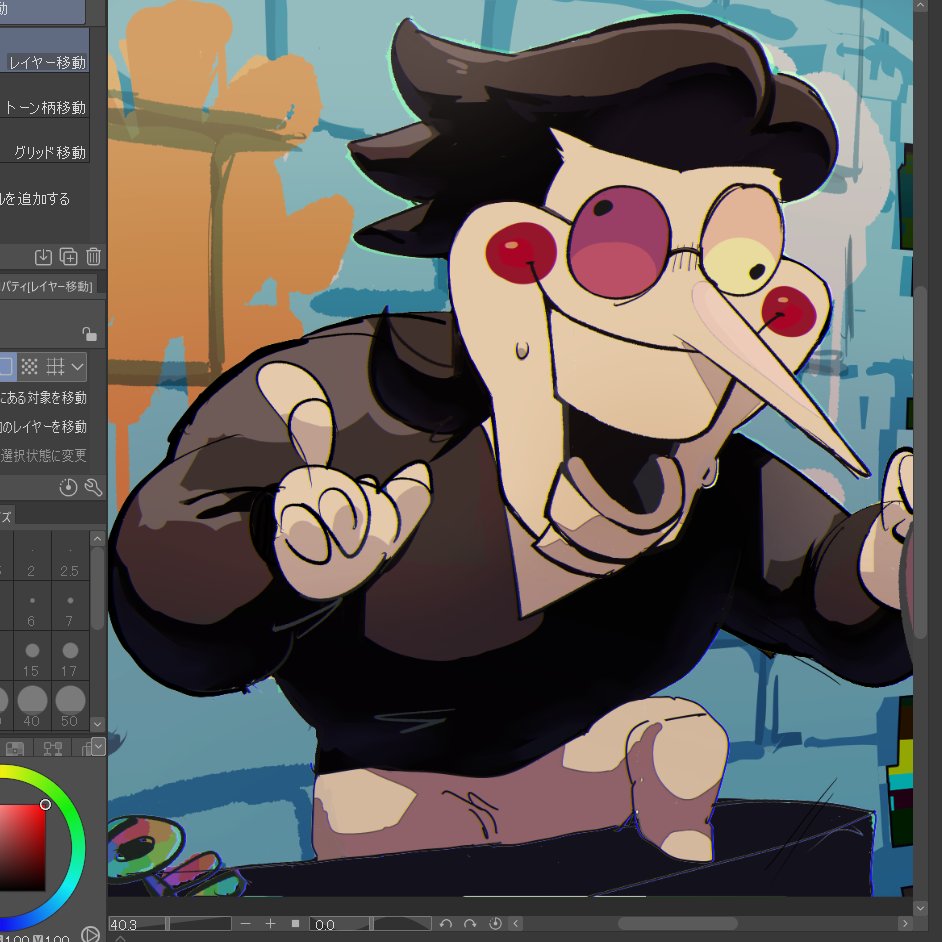This screenshot has height=942, width=942.
Task: Choose brush size 7
Action: [70, 607]
